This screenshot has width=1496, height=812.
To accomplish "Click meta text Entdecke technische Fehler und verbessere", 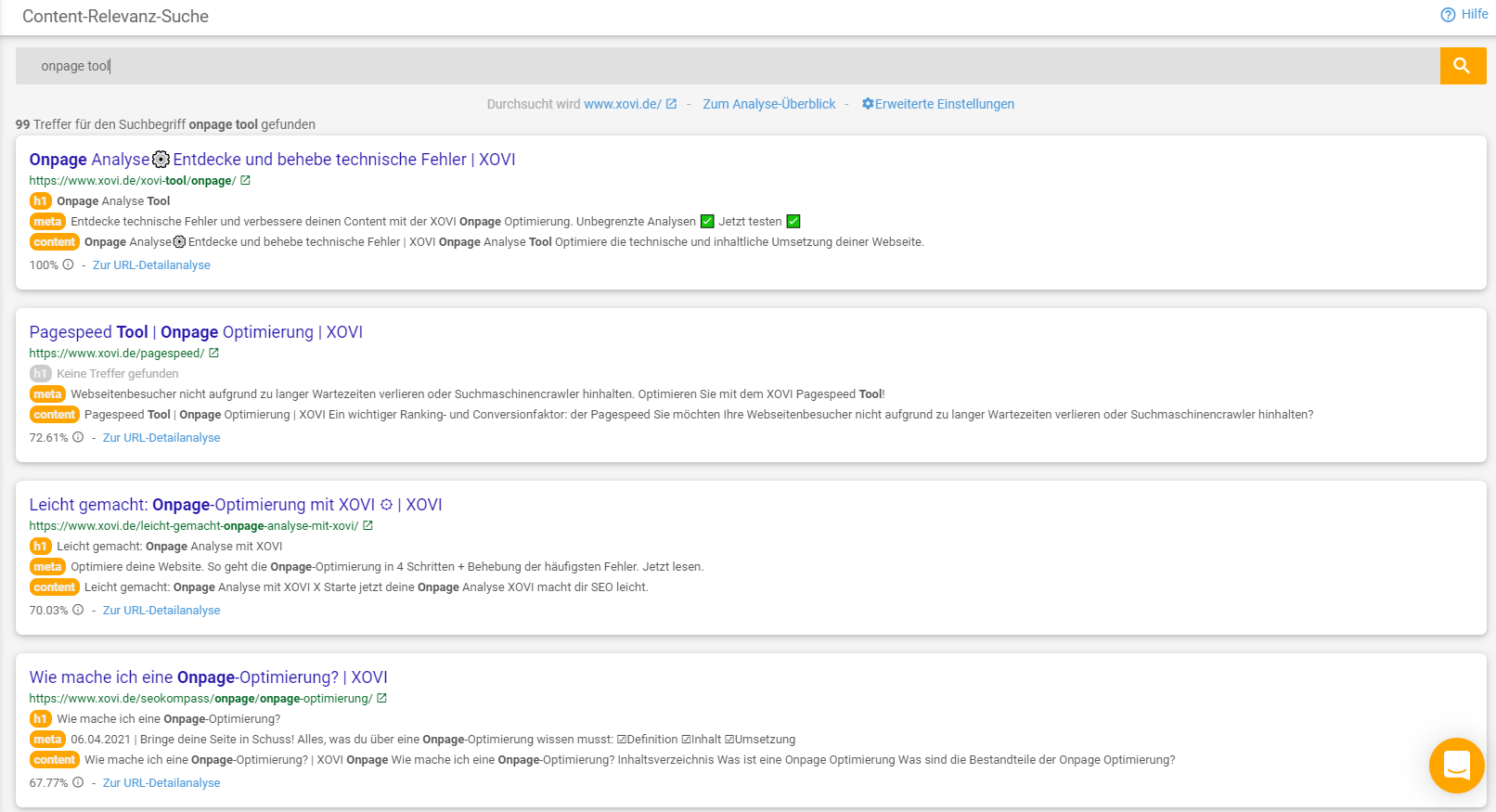I will (x=435, y=222).
